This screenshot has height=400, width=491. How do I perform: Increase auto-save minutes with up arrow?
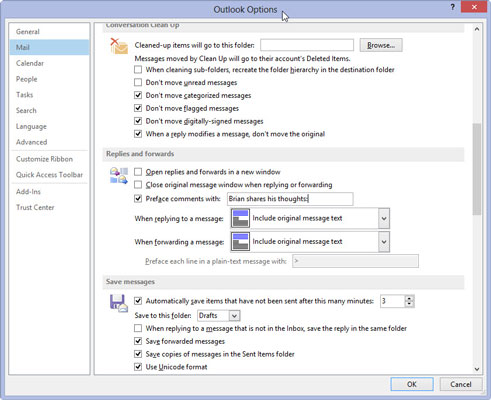pos(409,298)
